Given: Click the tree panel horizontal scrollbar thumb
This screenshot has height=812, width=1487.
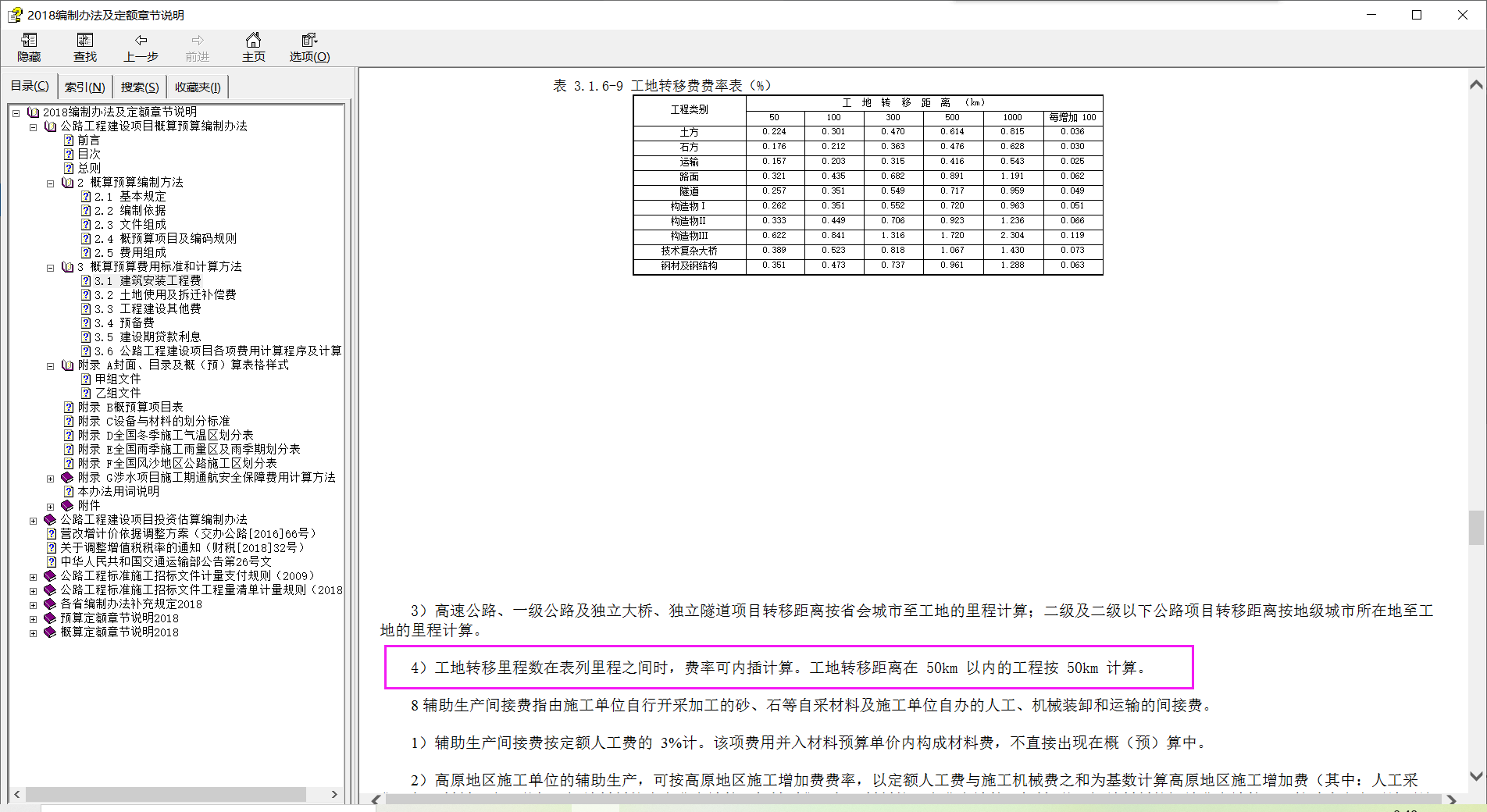Looking at the screenshot, I should [x=166, y=794].
